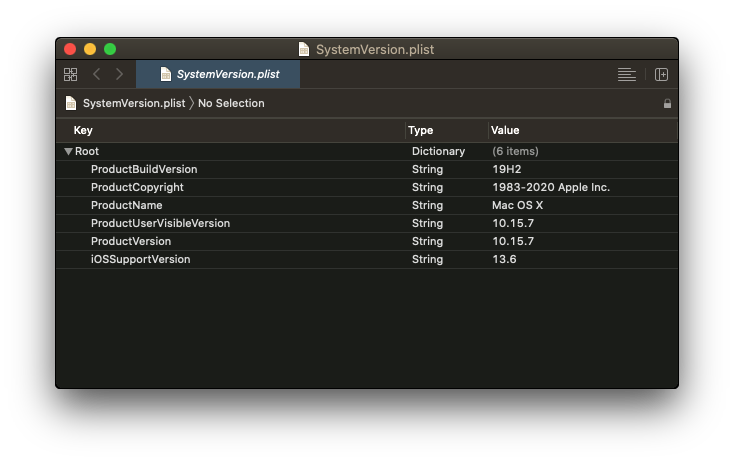
Task: Click SystemVersion.plist in the jump bar
Action: (132, 103)
